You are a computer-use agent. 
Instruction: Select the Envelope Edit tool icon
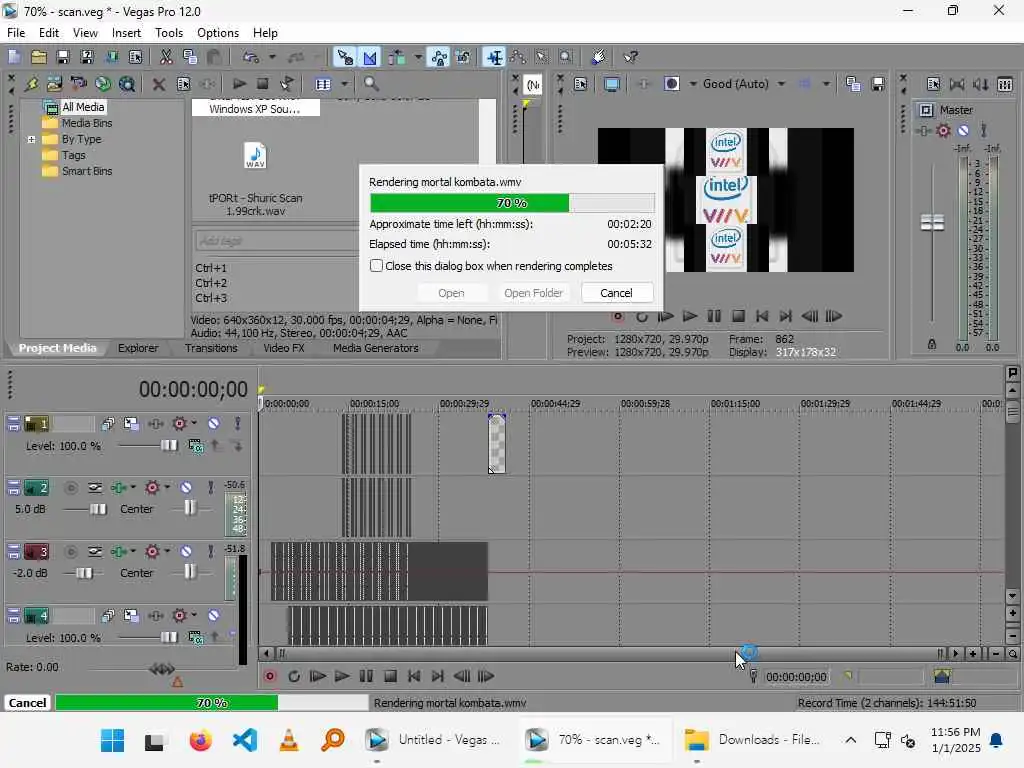tap(518, 57)
